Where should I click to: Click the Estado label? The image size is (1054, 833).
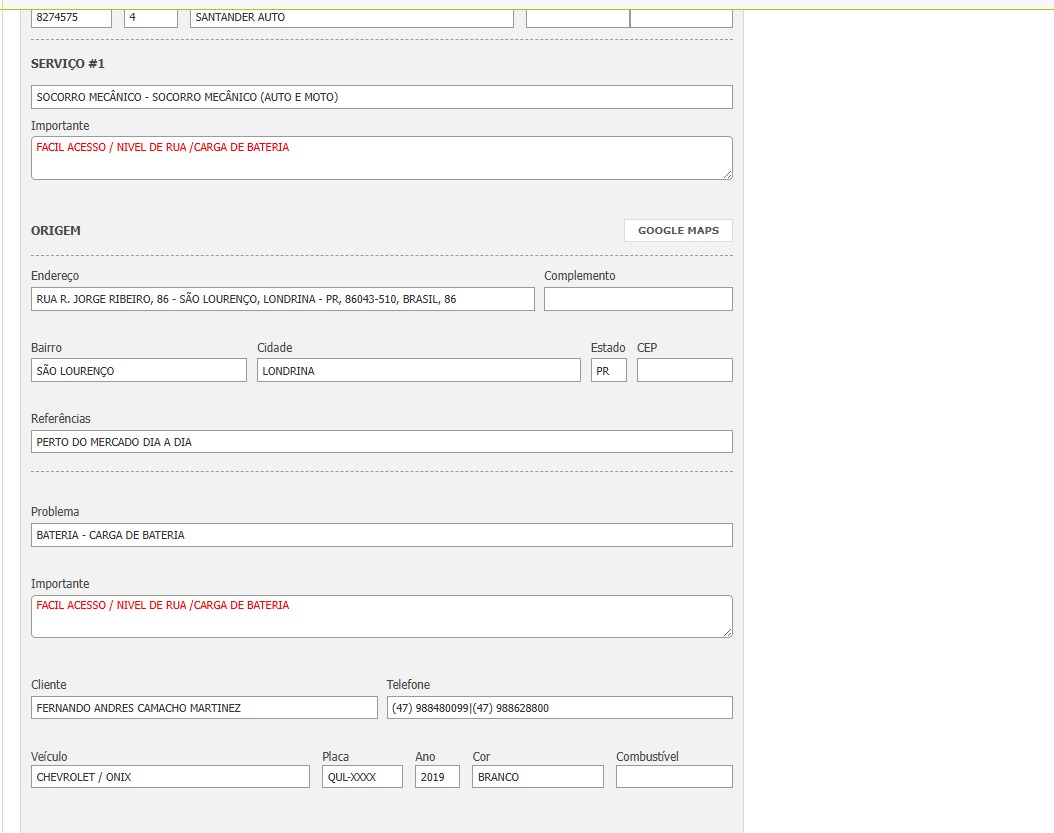[608, 348]
